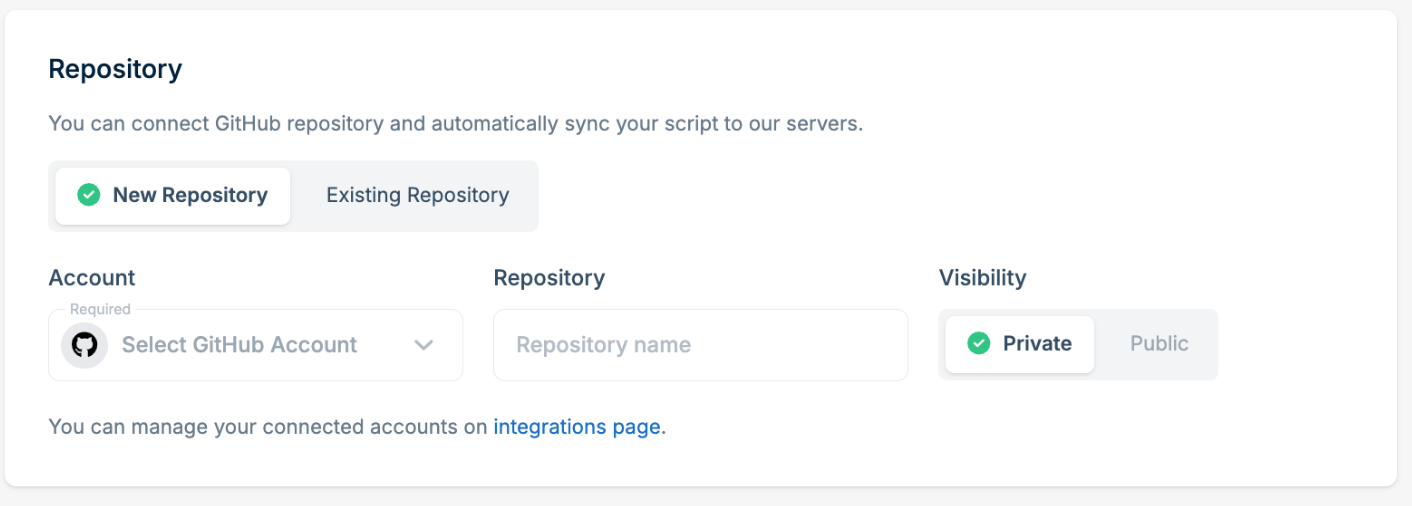
Task: Click the Repository section heading
Action: click(115, 69)
